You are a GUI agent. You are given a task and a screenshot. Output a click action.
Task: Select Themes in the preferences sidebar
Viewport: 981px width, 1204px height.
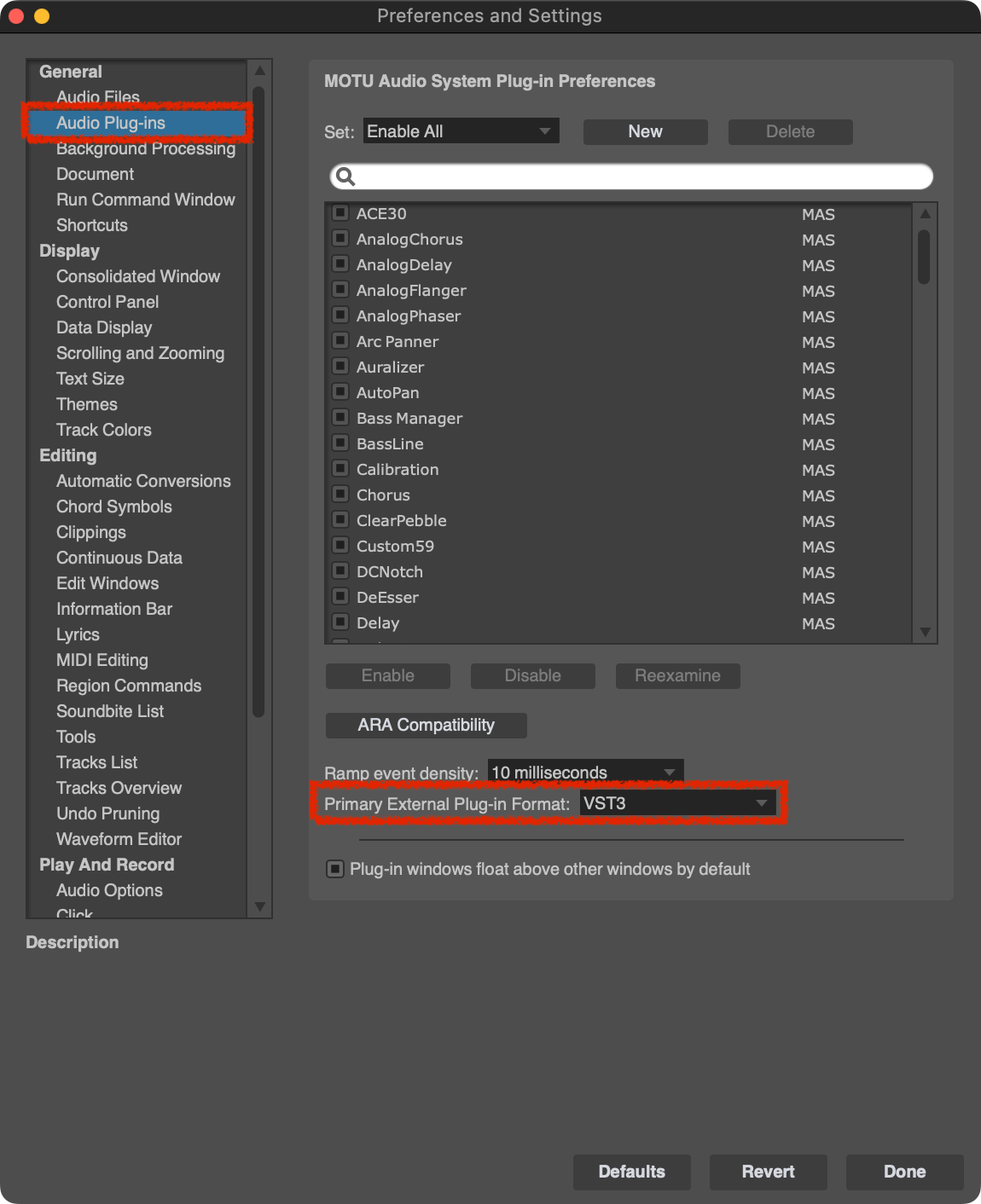tap(87, 404)
